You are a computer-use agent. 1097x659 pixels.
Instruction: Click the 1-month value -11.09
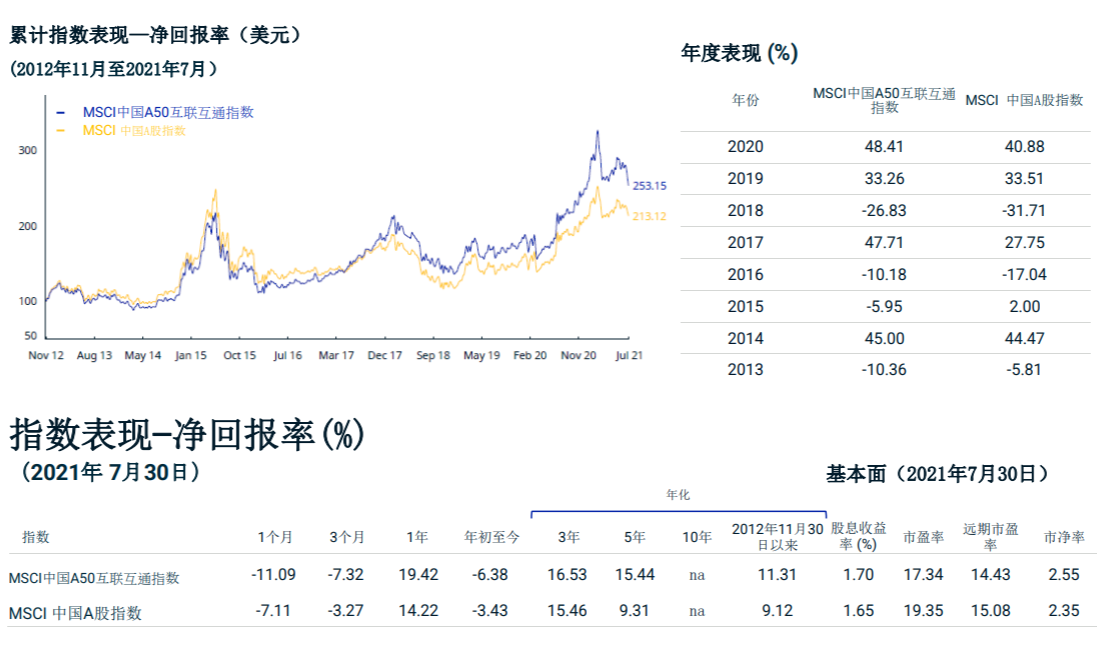pos(274,575)
